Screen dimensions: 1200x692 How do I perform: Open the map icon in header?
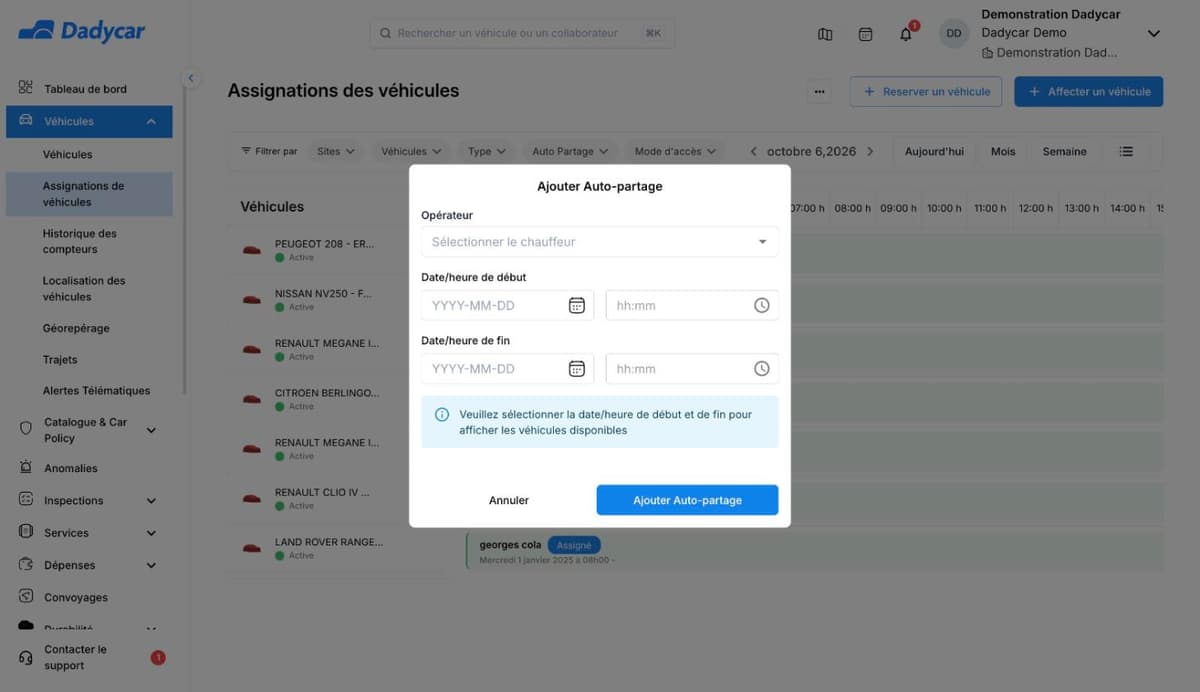click(825, 34)
